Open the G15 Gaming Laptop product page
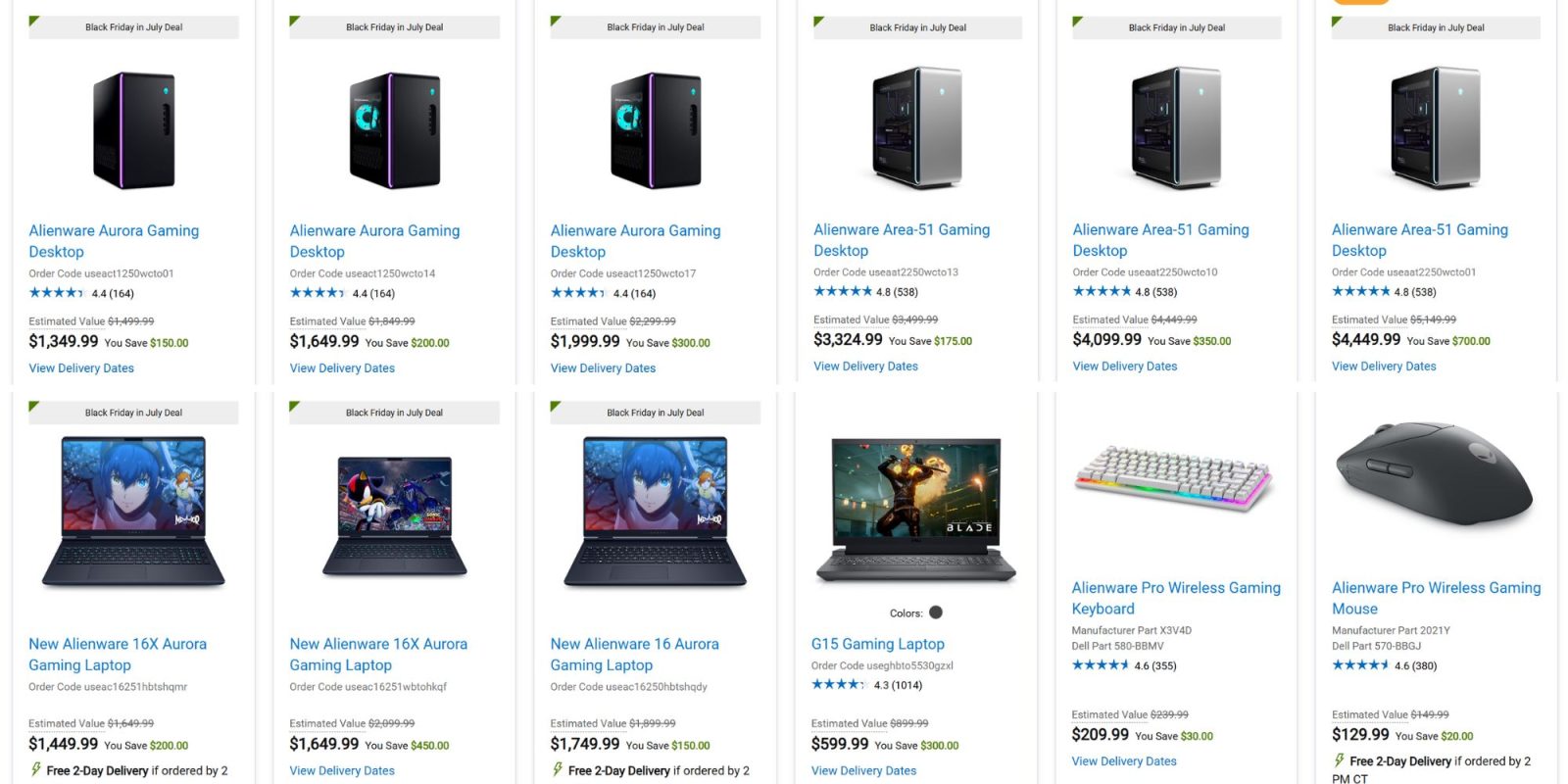The image size is (1568, 784). [877, 644]
